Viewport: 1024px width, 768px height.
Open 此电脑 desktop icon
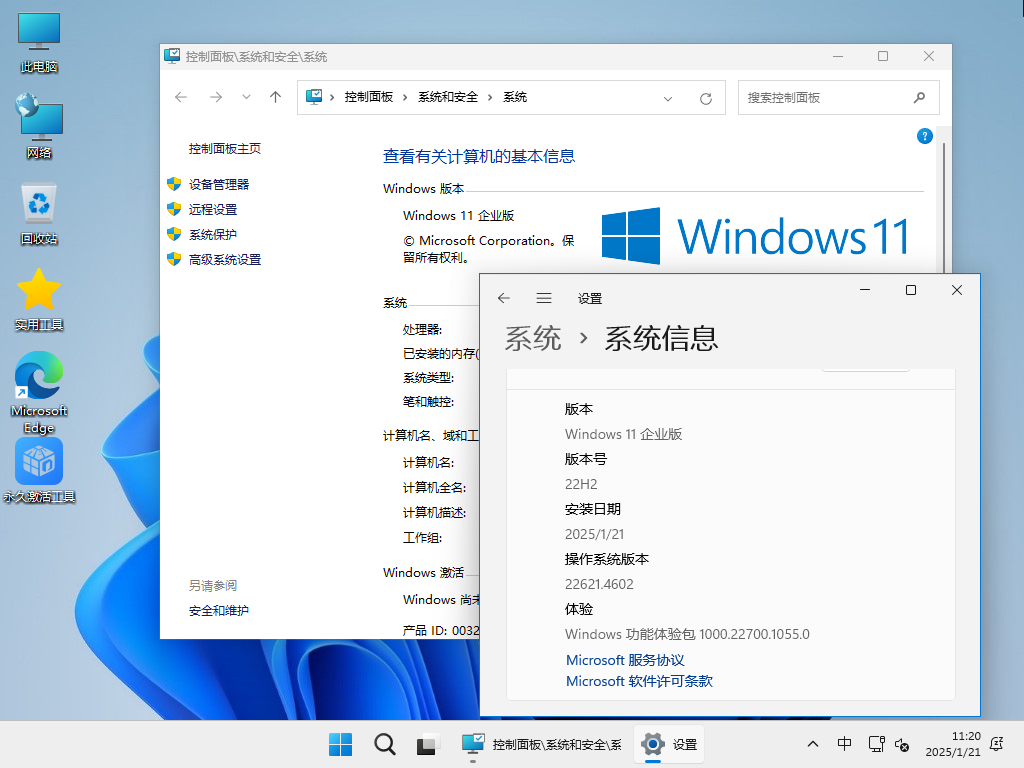pos(39,42)
